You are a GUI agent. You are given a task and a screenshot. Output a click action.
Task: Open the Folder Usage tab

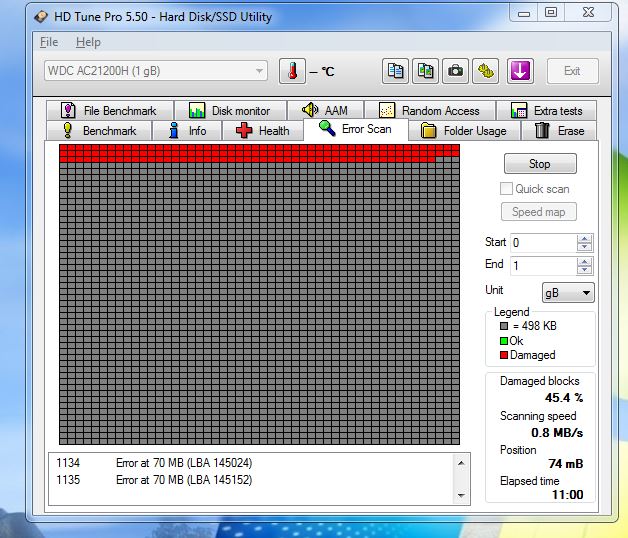[x=464, y=131]
